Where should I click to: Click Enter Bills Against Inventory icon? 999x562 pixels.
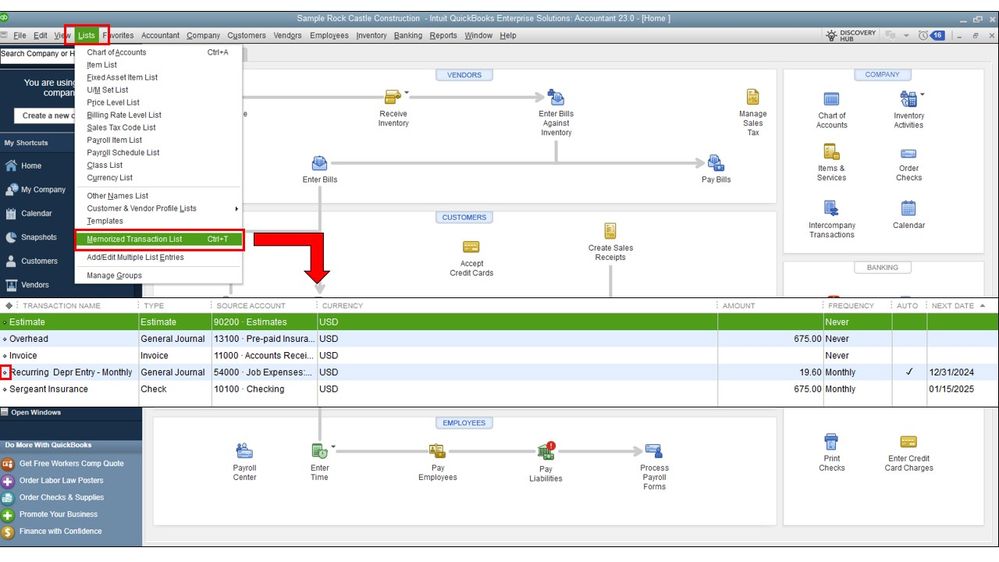pyautogui.click(x=556, y=97)
